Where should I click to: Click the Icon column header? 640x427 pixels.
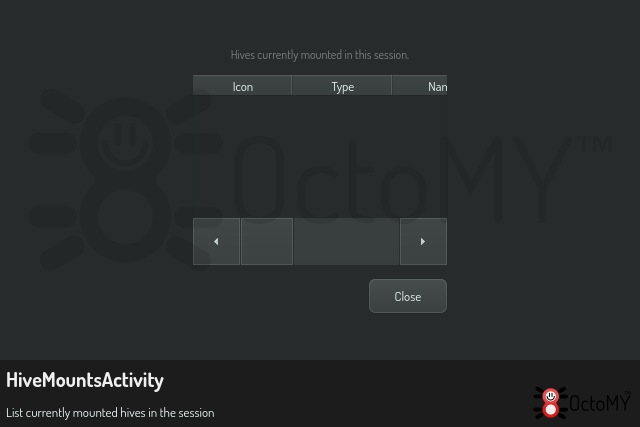tap(242, 85)
